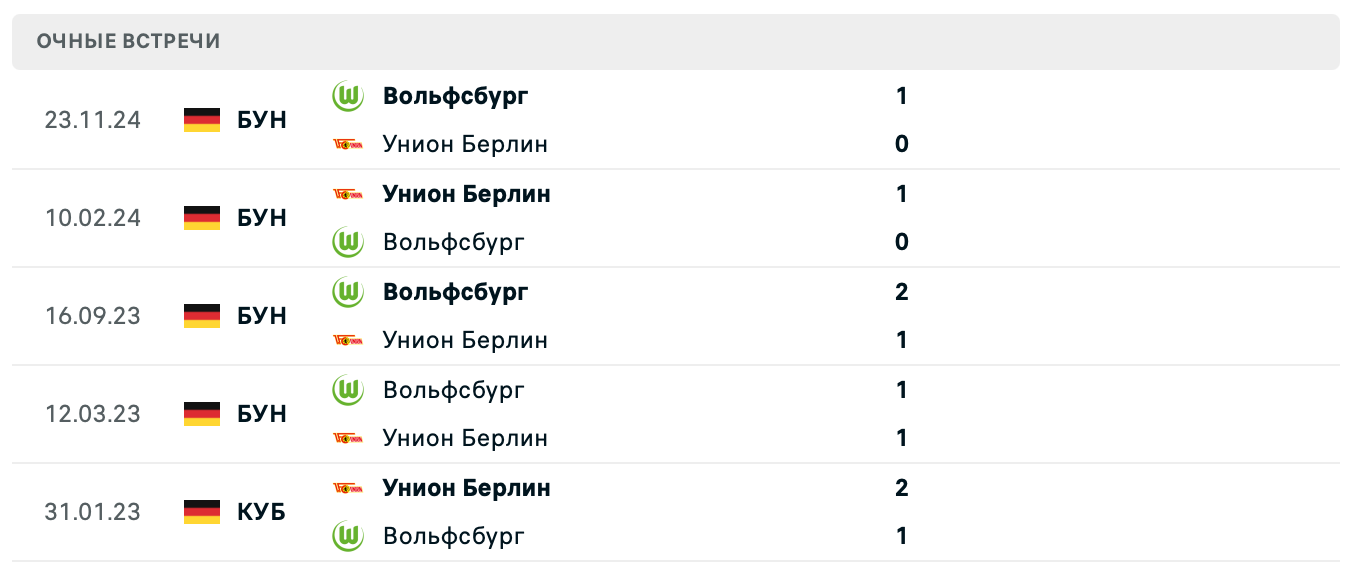
Task: Click the Wolfsburg badge in the 10.02.24 row
Action: (347, 242)
